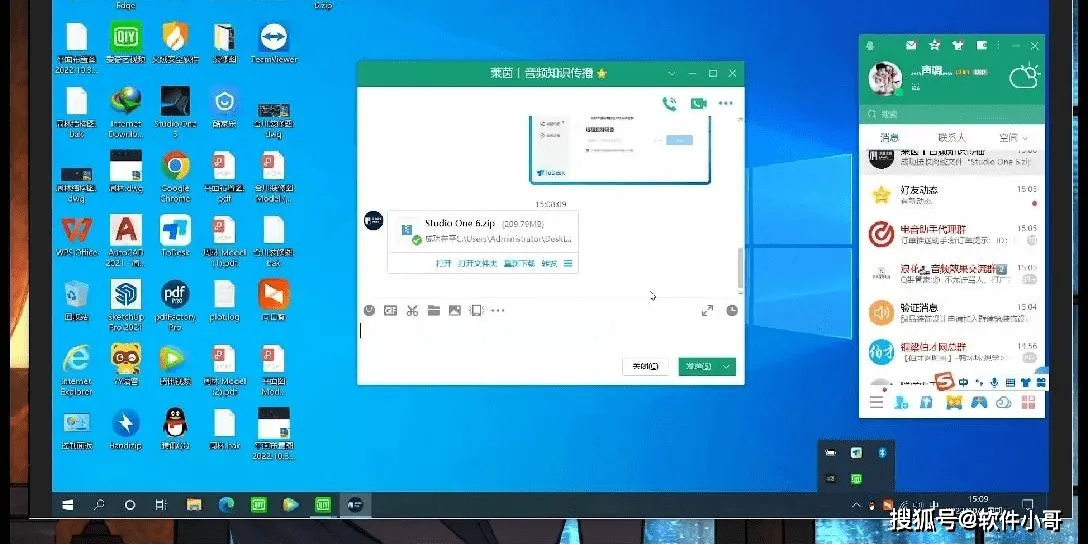
Task: Click 打开文件夹 link under the zip file
Action: coord(477,264)
